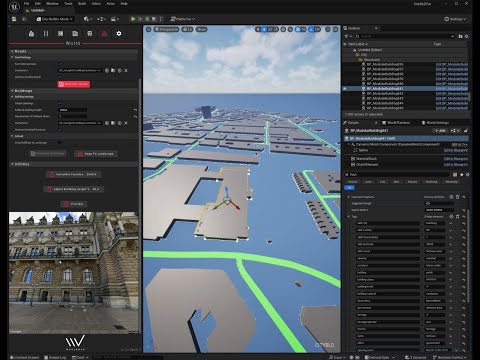Switch to the World Partition tab
The width and height of the screenshot is (480, 360).
click(396, 123)
